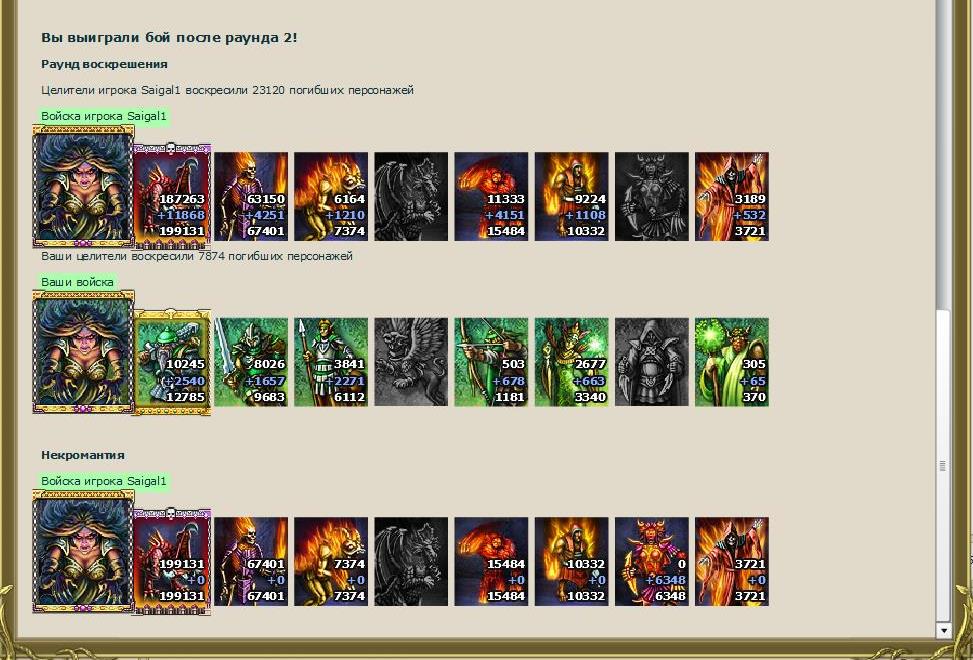The width and height of the screenshot is (973, 660).
Task: Click the "Войска игрока Saigal1" label under "Некромантия"
Action: click(104, 481)
